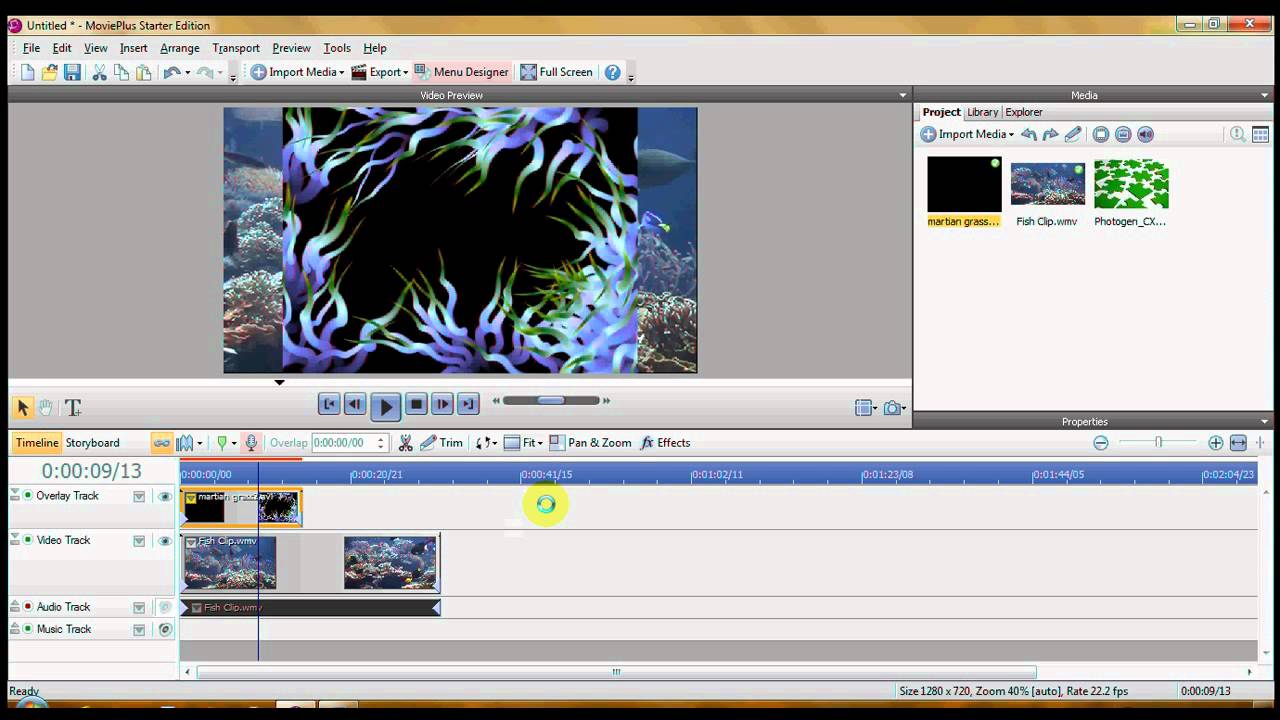Open a project with the folder icon
Screen dimensions: 1280x720
click(x=50, y=72)
